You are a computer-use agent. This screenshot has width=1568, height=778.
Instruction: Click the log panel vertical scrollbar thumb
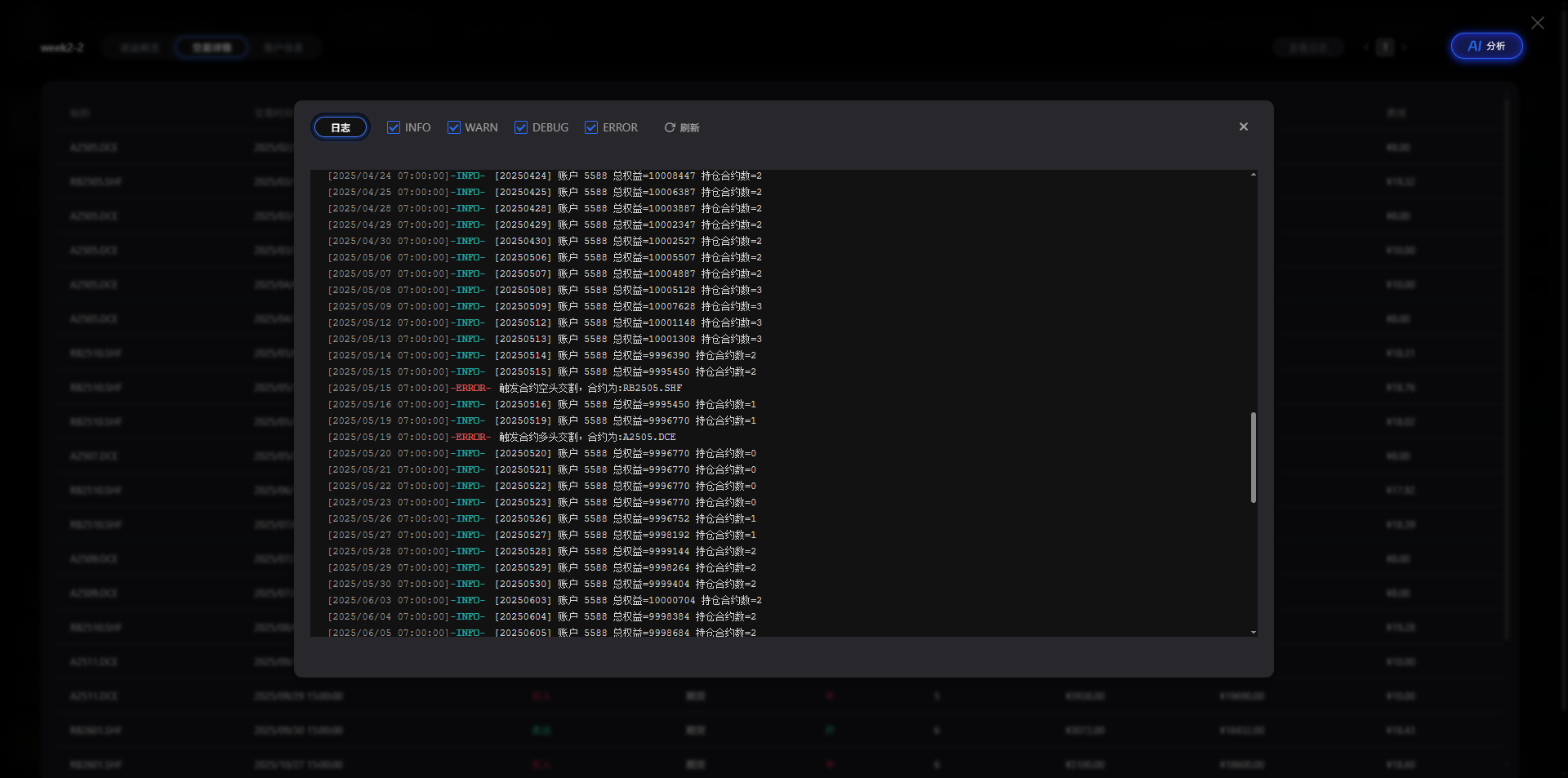pyautogui.click(x=1253, y=457)
